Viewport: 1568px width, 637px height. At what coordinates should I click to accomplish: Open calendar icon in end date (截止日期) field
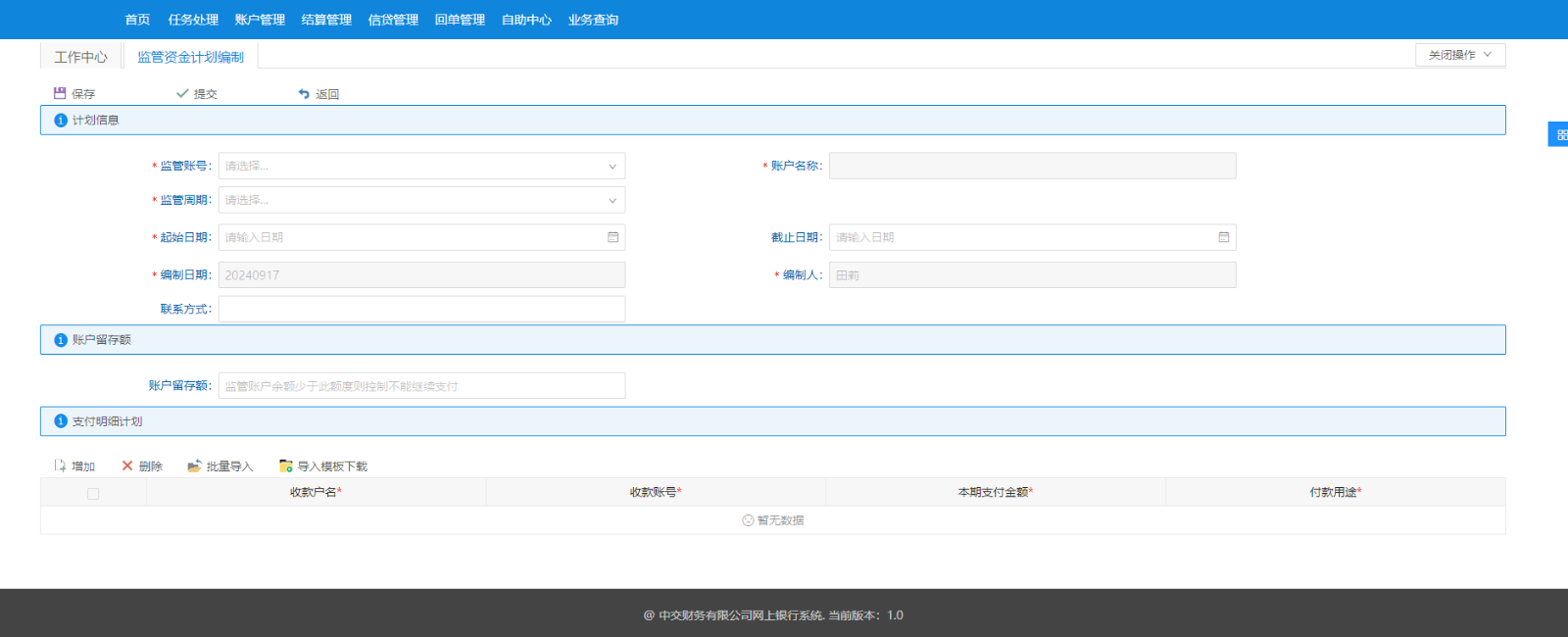coord(1223,237)
